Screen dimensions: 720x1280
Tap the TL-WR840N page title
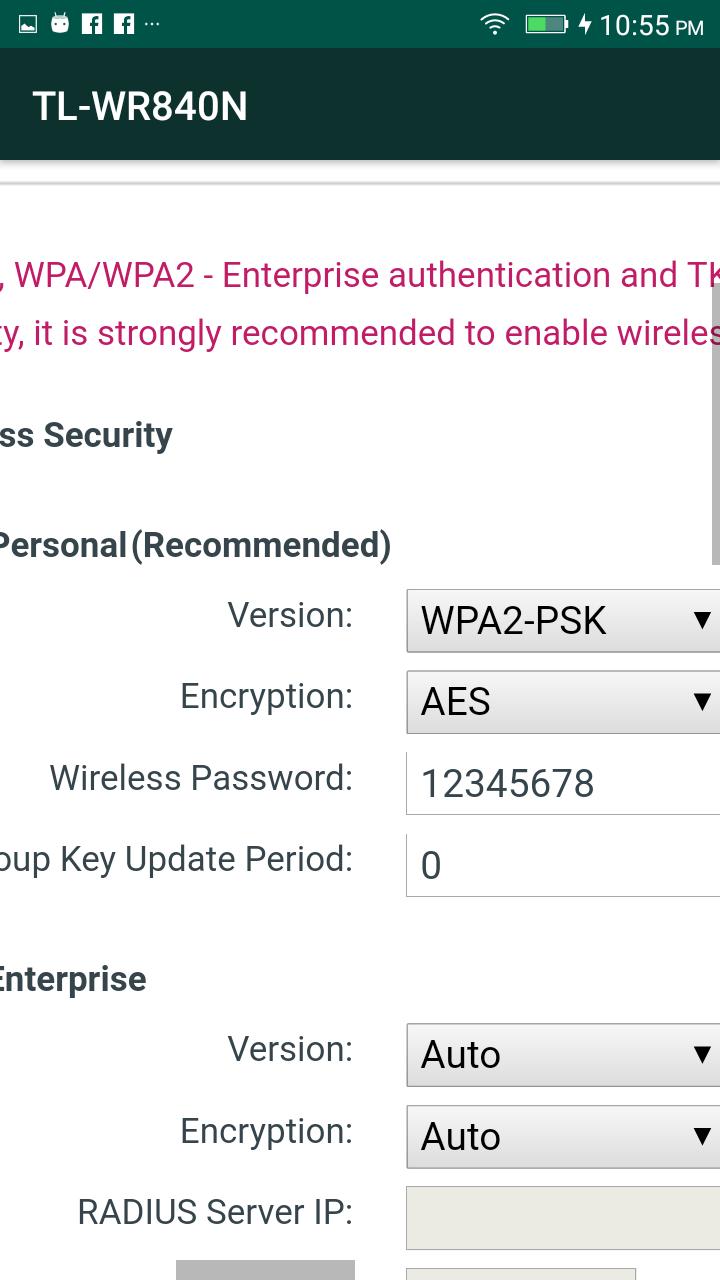[x=140, y=106]
